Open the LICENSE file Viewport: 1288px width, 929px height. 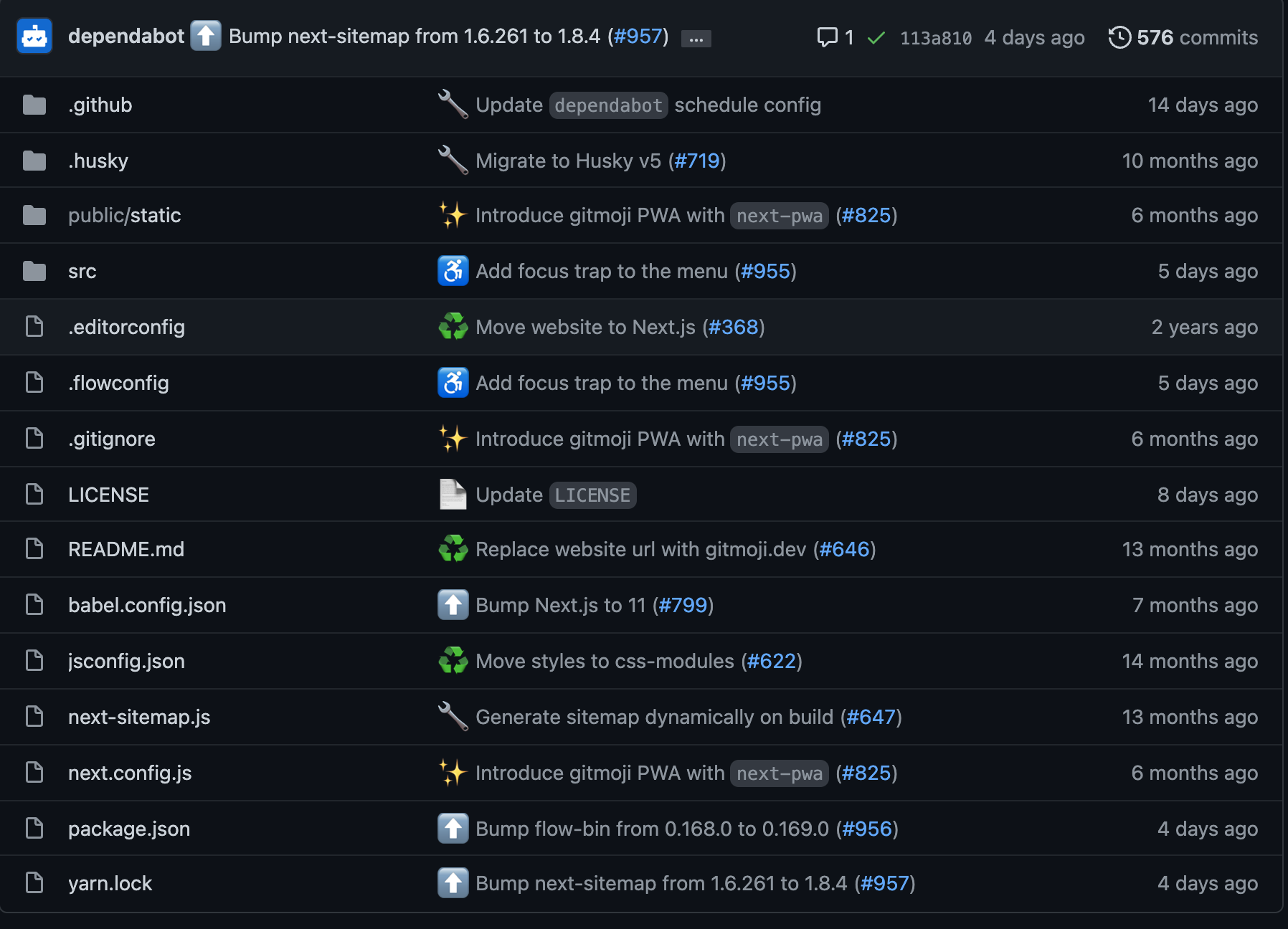[x=108, y=495]
